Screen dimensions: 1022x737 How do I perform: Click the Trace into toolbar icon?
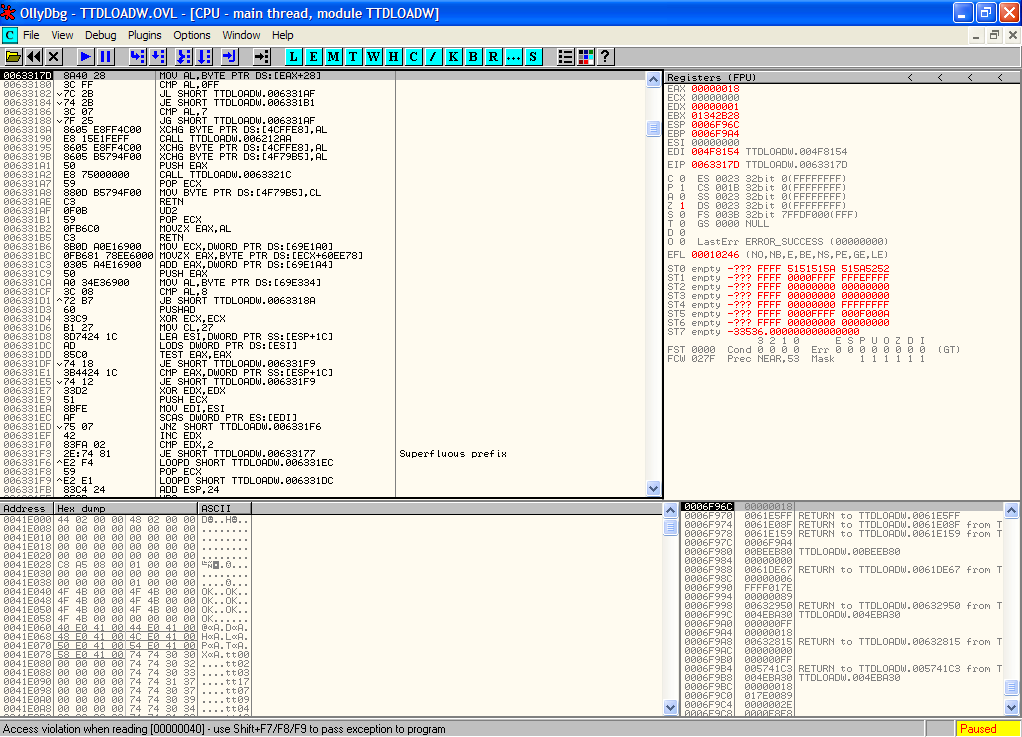(184, 57)
